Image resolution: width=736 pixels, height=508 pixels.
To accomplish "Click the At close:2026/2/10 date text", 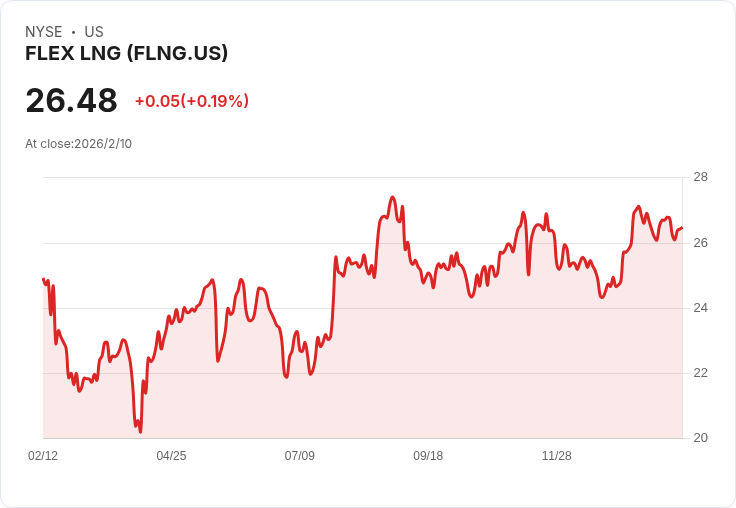I will [x=78, y=144].
